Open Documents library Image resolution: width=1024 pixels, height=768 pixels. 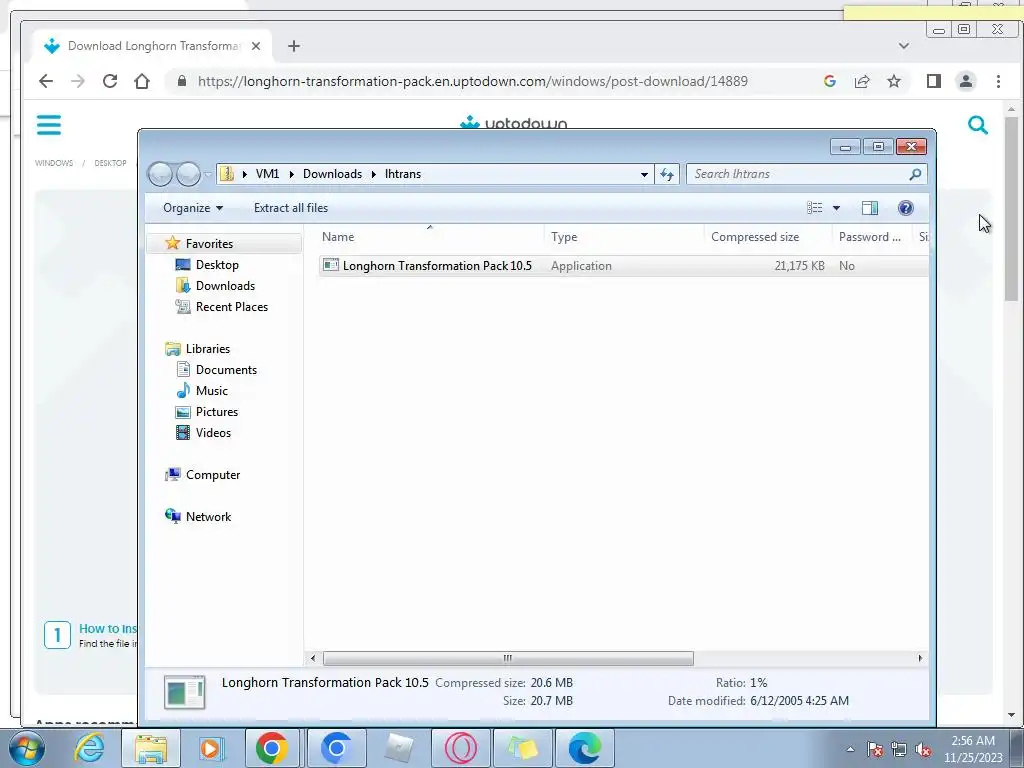point(226,370)
